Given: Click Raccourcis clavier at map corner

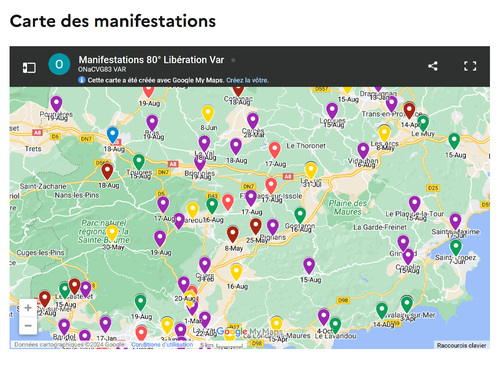Looking at the screenshot, I should pos(461,345).
